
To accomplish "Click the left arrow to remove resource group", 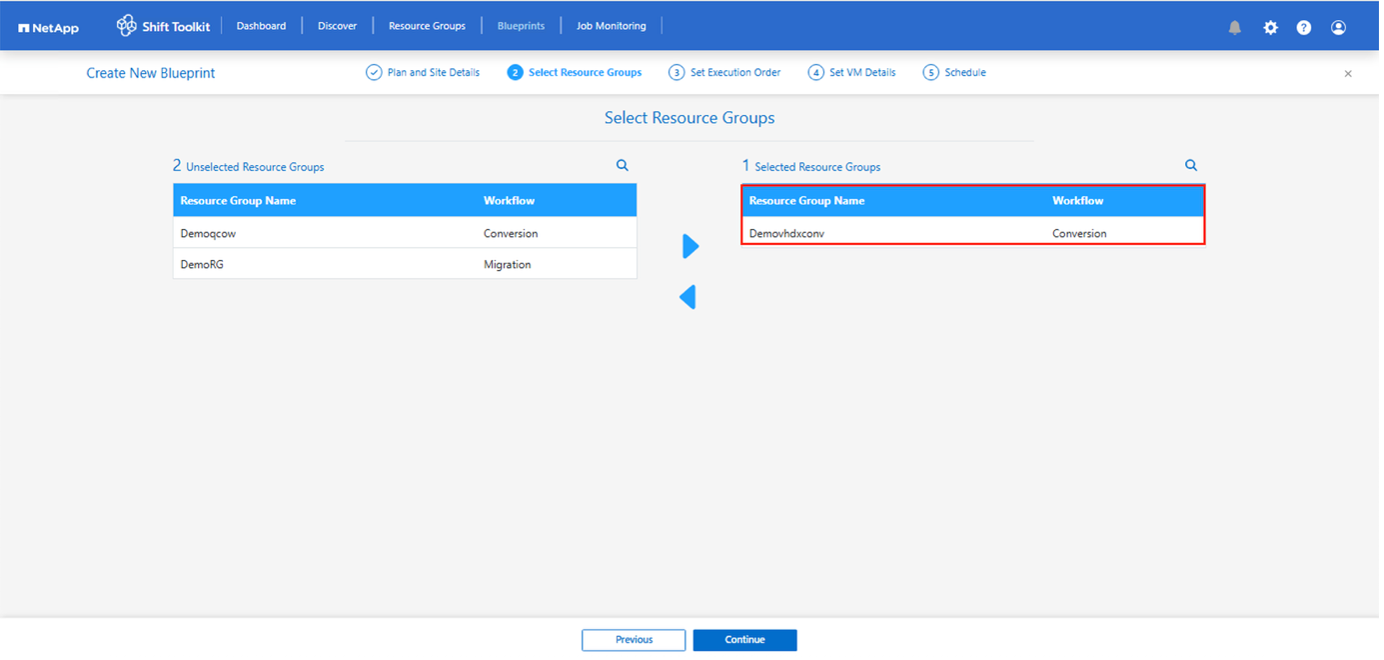I will coord(687,297).
